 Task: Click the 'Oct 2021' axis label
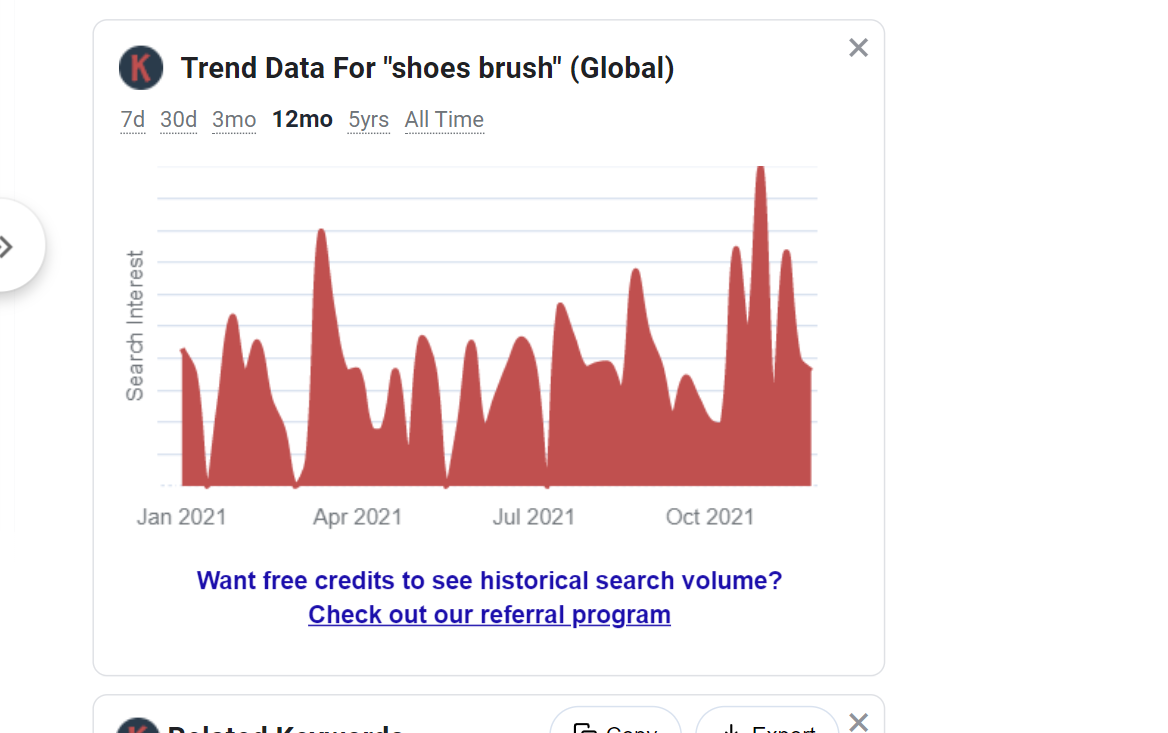coord(710,517)
